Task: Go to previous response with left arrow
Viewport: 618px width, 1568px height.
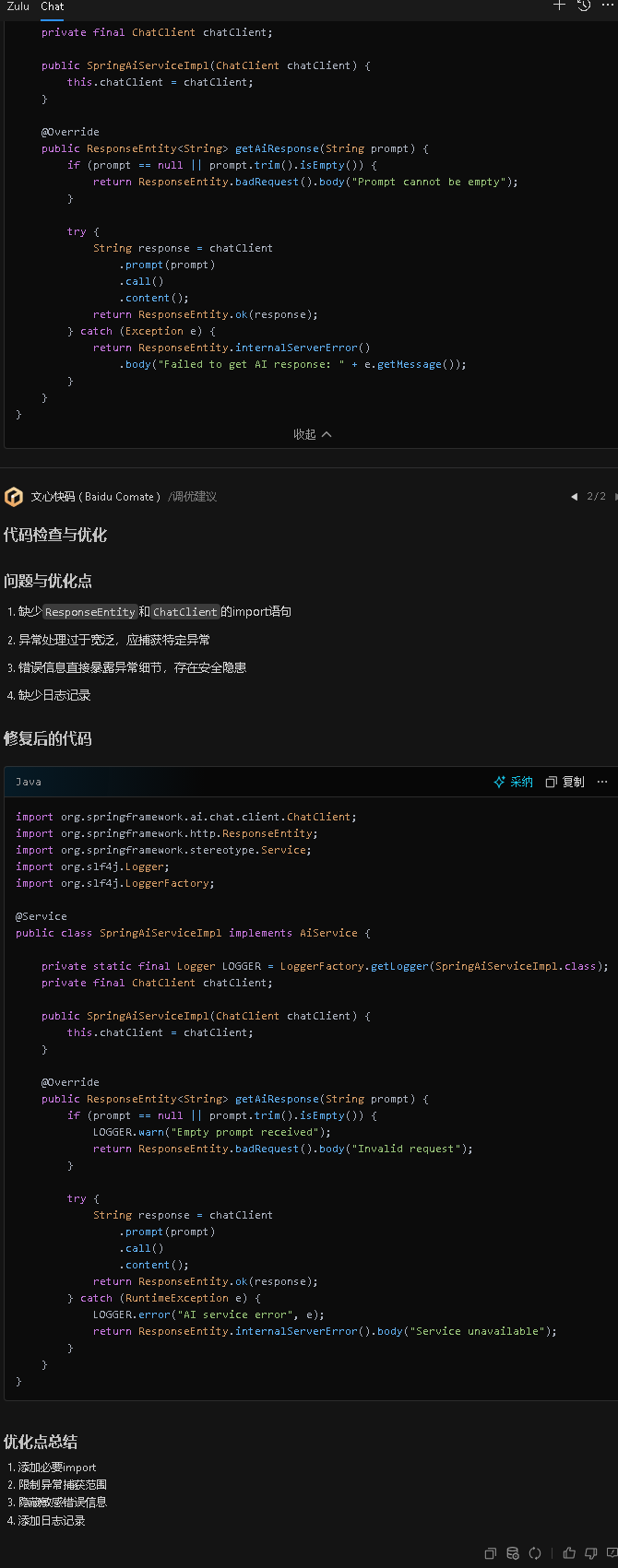Action: pyautogui.click(x=574, y=497)
